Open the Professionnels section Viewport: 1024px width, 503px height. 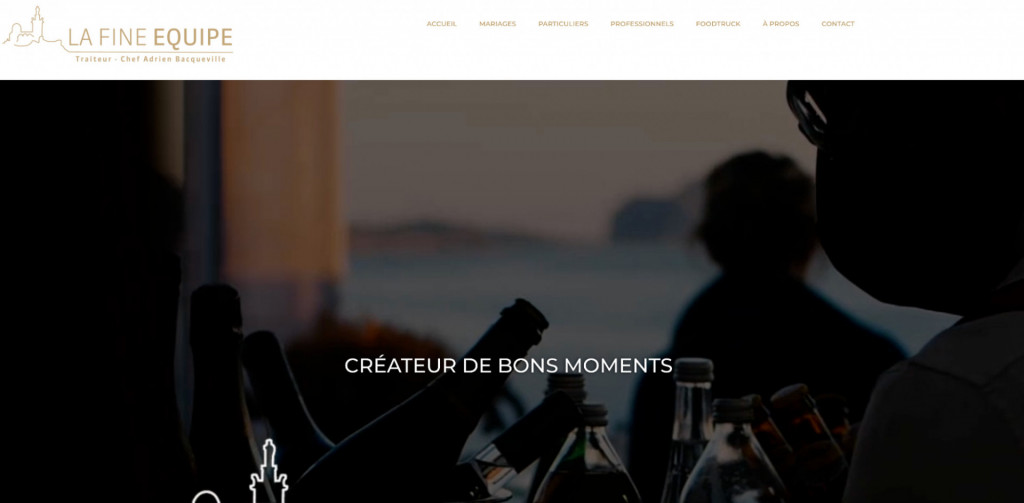(x=642, y=24)
